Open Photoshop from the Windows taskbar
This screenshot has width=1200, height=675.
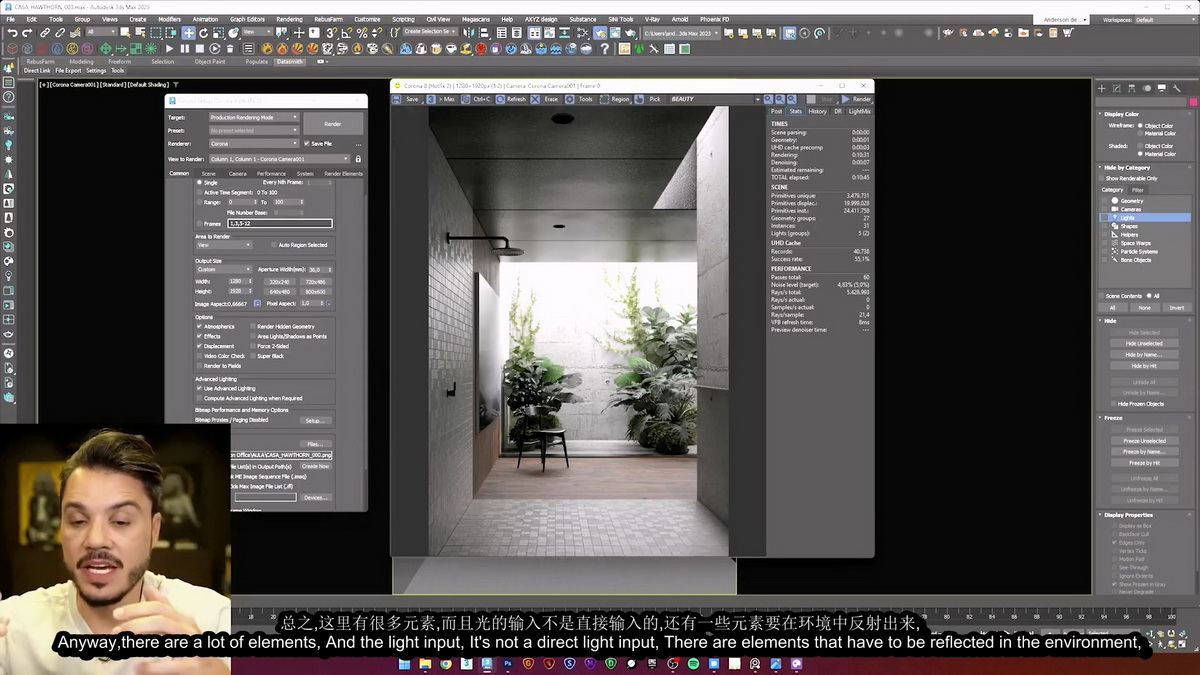pos(508,664)
